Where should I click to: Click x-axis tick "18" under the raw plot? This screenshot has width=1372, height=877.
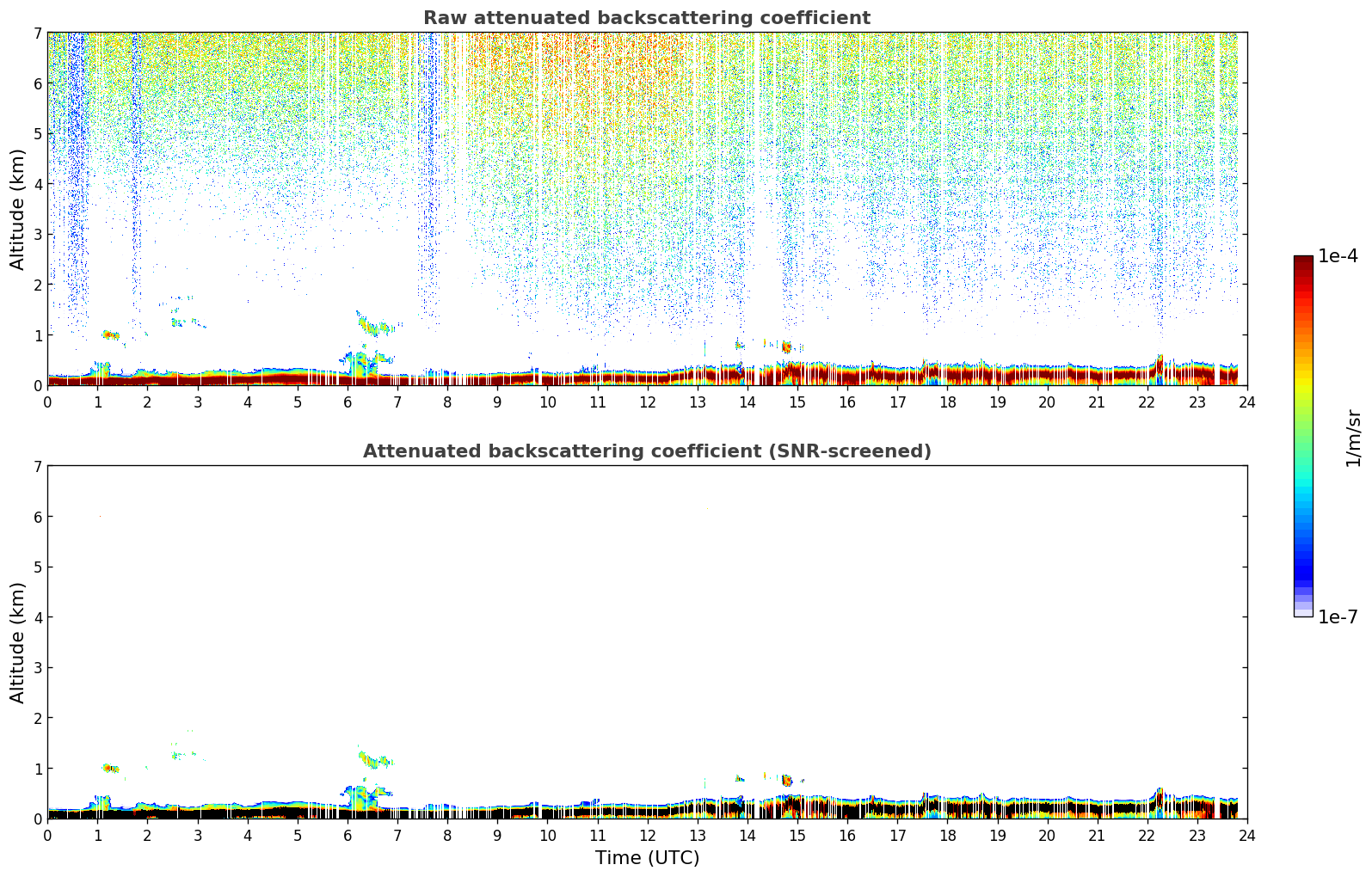(947, 402)
